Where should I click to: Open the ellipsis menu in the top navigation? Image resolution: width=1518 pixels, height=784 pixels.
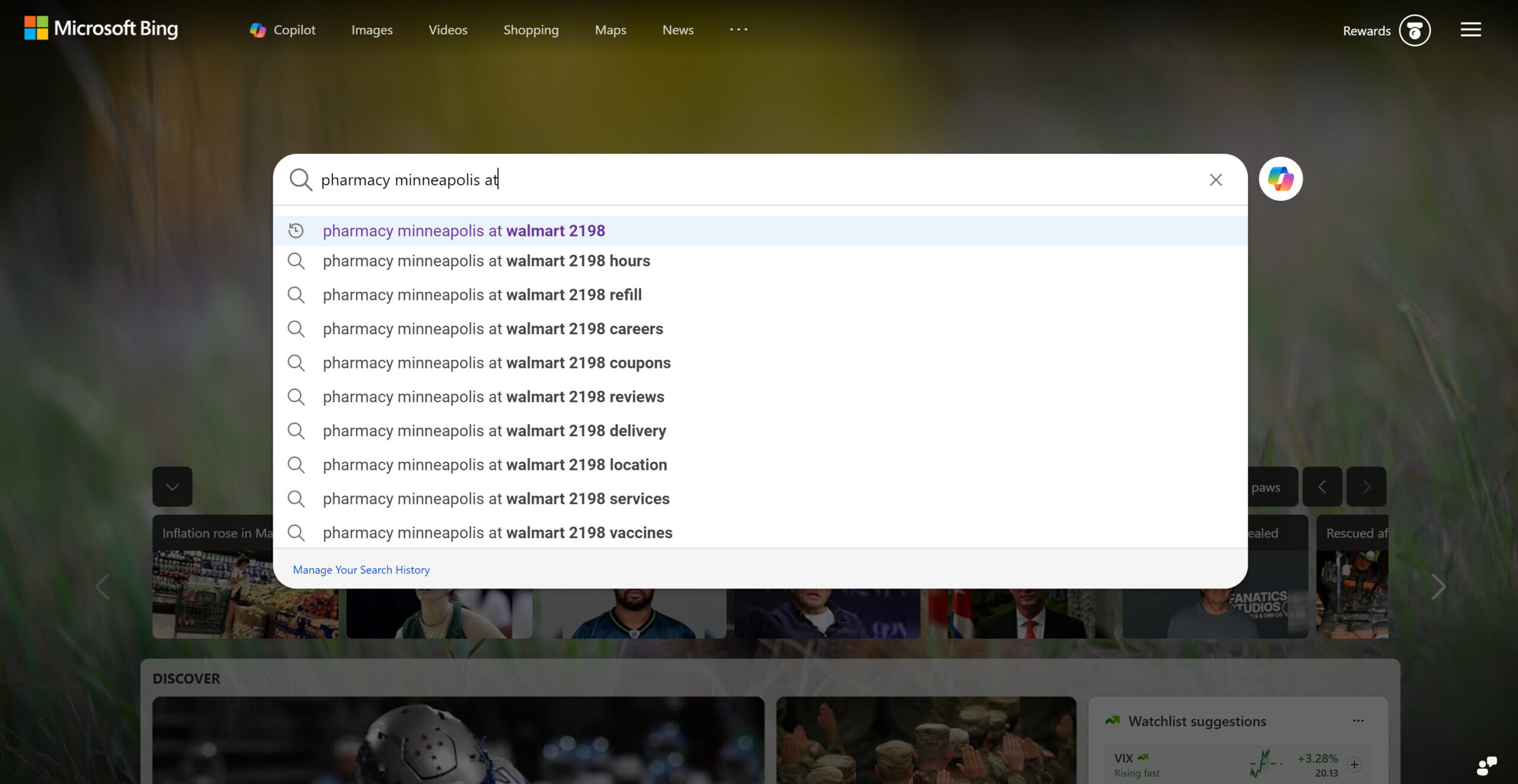(738, 29)
